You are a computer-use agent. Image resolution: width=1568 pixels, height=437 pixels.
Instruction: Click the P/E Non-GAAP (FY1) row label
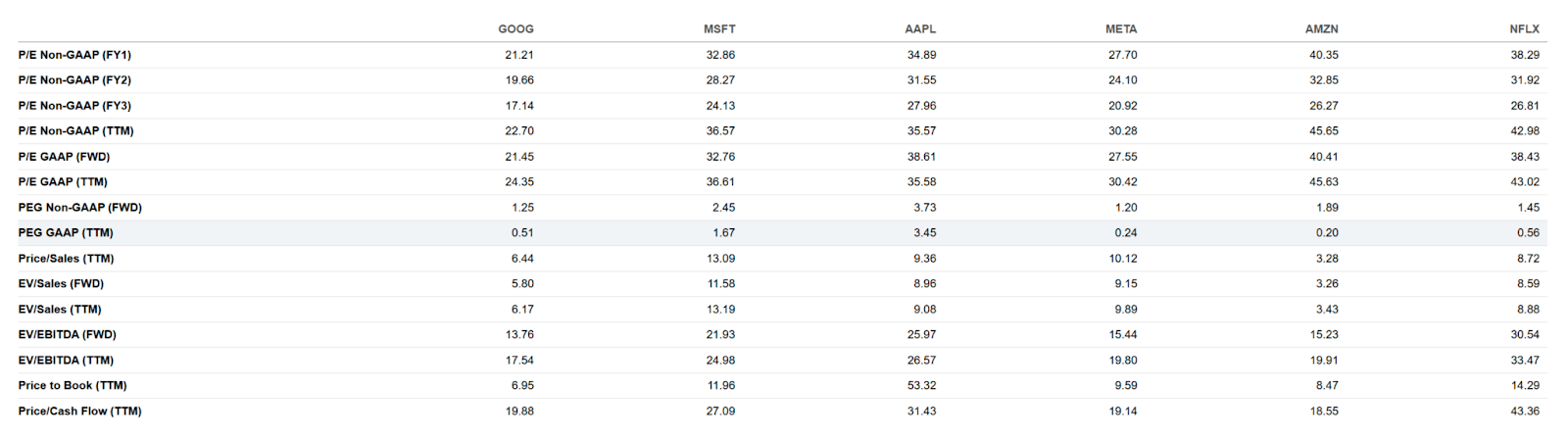[74, 55]
